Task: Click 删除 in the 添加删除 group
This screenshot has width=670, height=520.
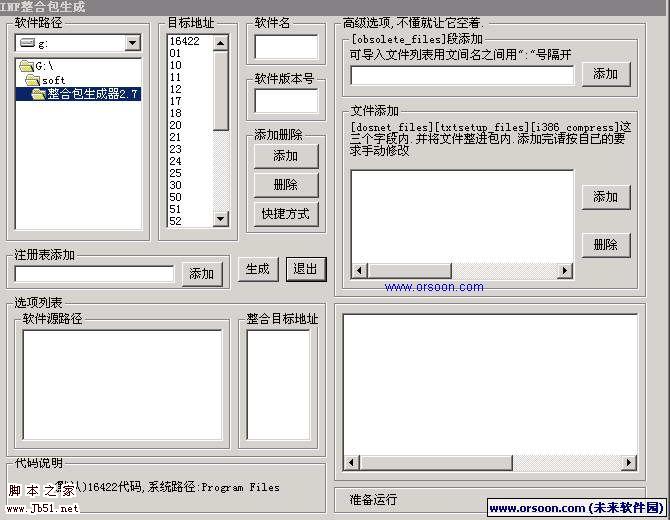Action: [x=286, y=185]
